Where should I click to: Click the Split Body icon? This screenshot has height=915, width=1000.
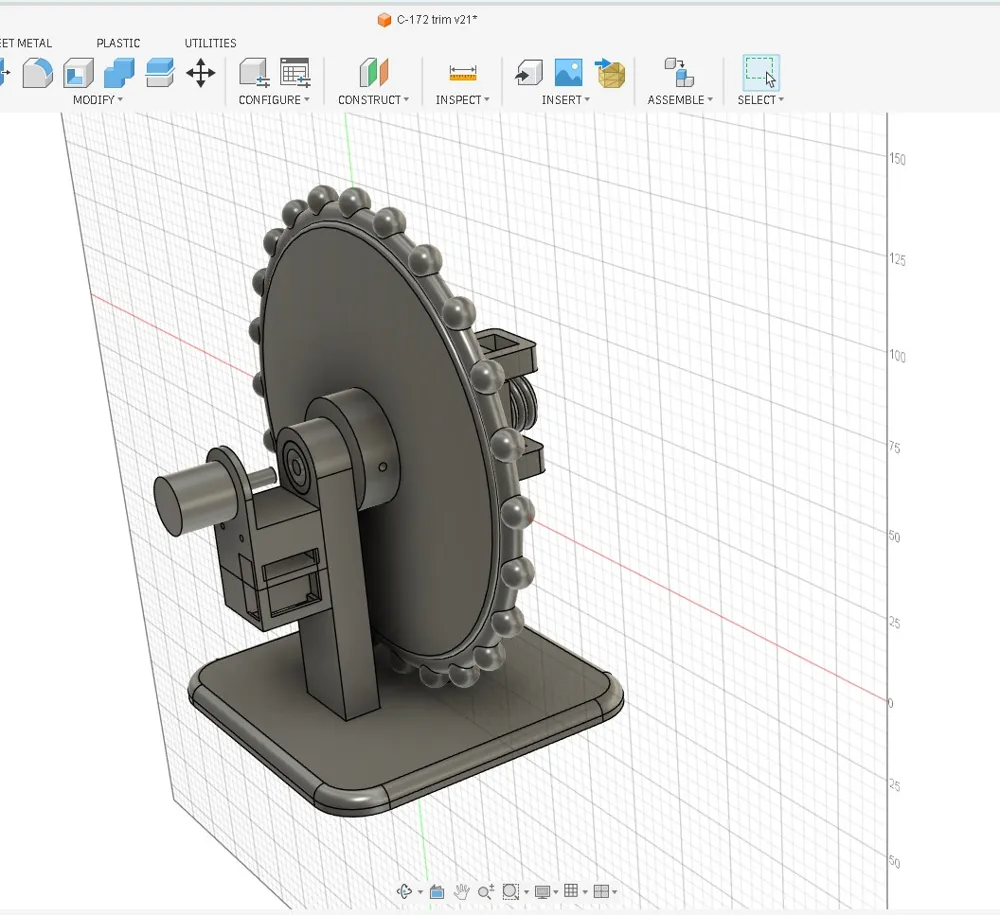pos(159,73)
